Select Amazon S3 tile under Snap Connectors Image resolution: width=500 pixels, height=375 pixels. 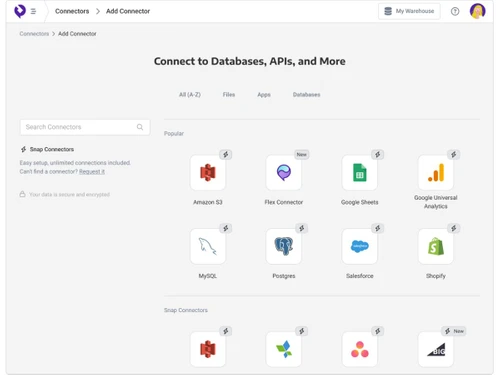point(208,349)
